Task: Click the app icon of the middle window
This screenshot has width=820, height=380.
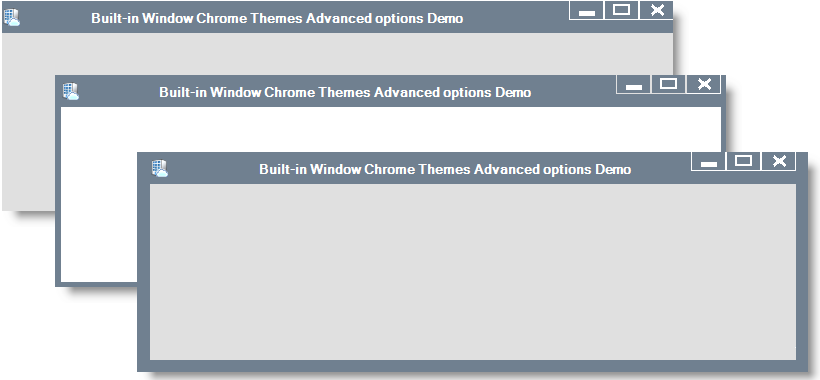Action: (x=71, y=91)
